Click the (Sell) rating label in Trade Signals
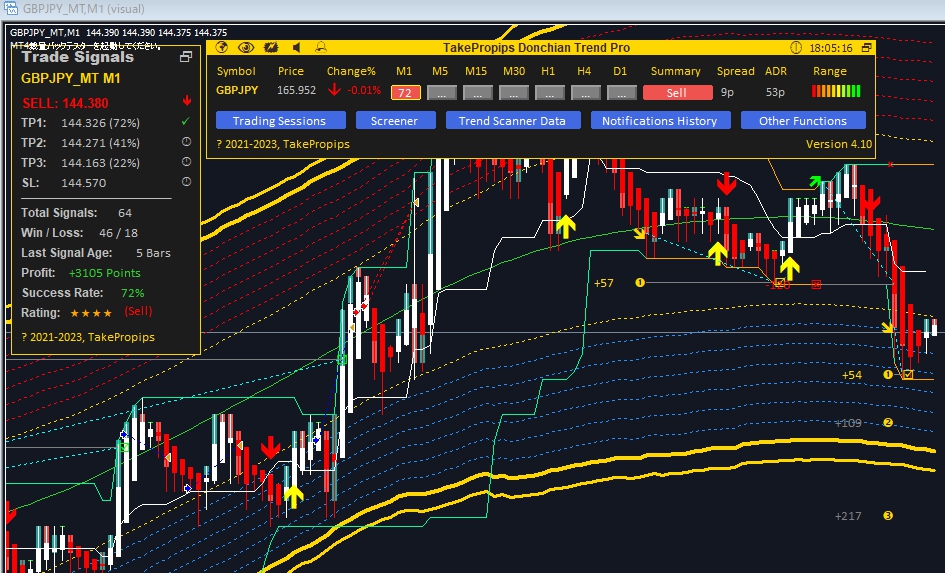The height and width of the screenshot is (573, 945). [138, 312]
